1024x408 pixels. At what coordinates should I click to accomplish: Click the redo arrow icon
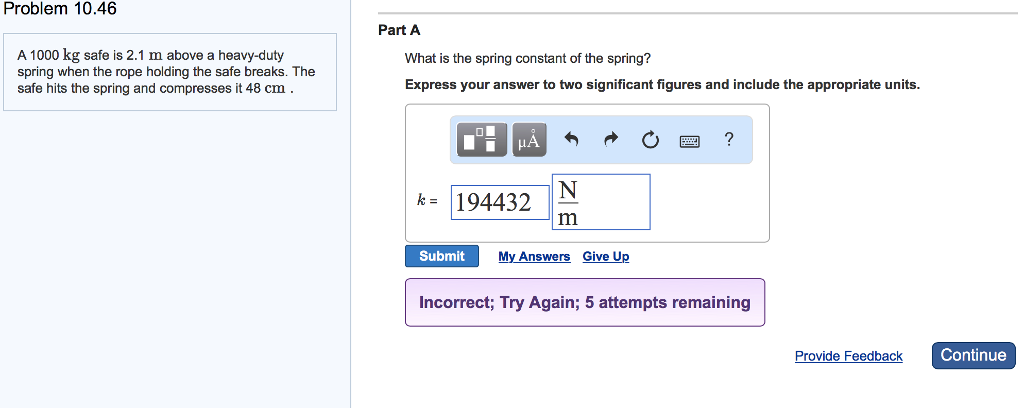611,141
